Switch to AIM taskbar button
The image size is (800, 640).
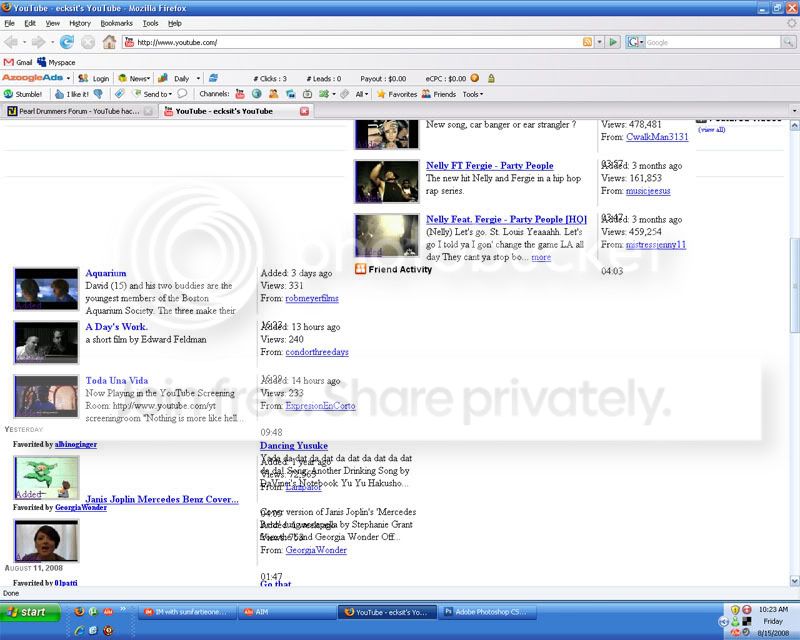coord(287,612)
